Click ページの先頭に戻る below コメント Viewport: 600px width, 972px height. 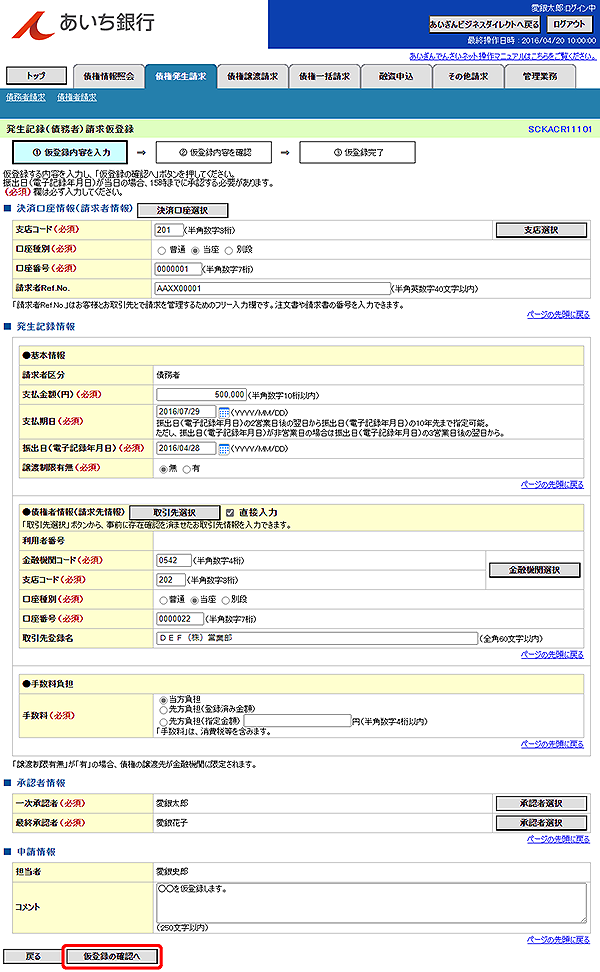558,939
